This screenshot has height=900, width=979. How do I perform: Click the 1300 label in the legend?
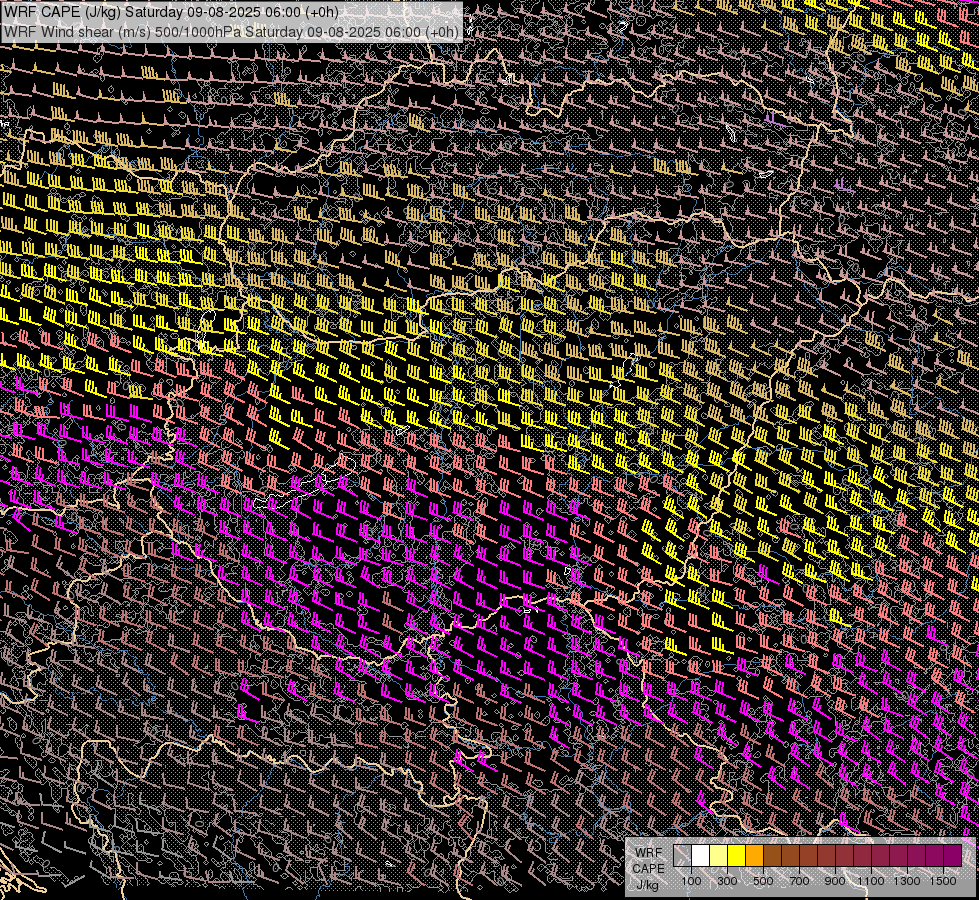point(907,881)
